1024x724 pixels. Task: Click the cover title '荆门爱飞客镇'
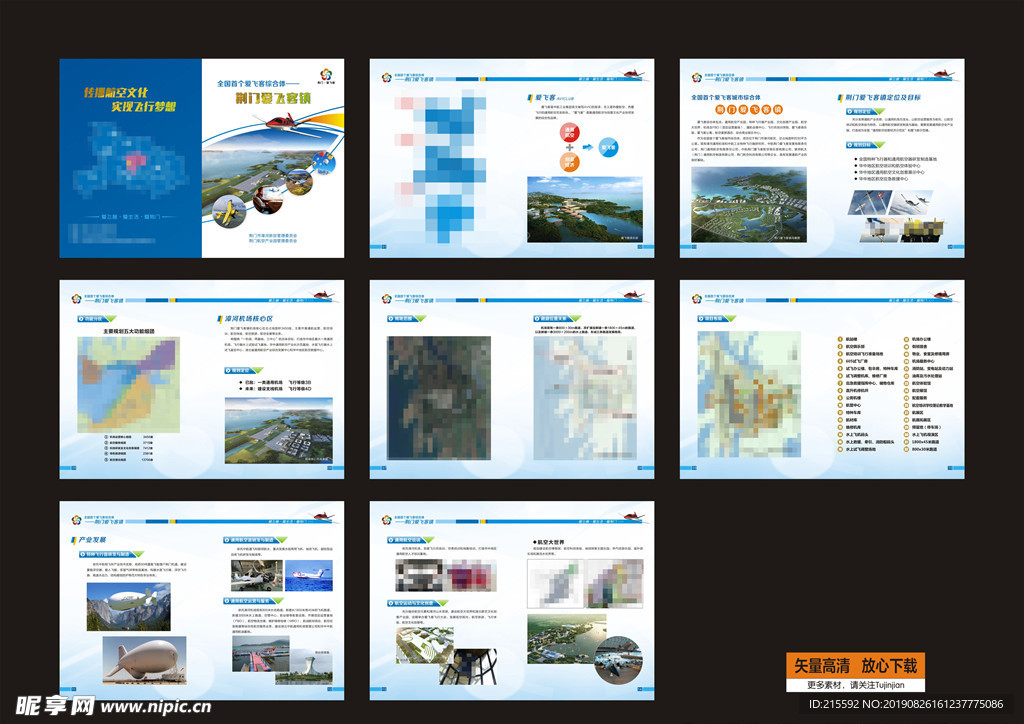click(273, 99)
